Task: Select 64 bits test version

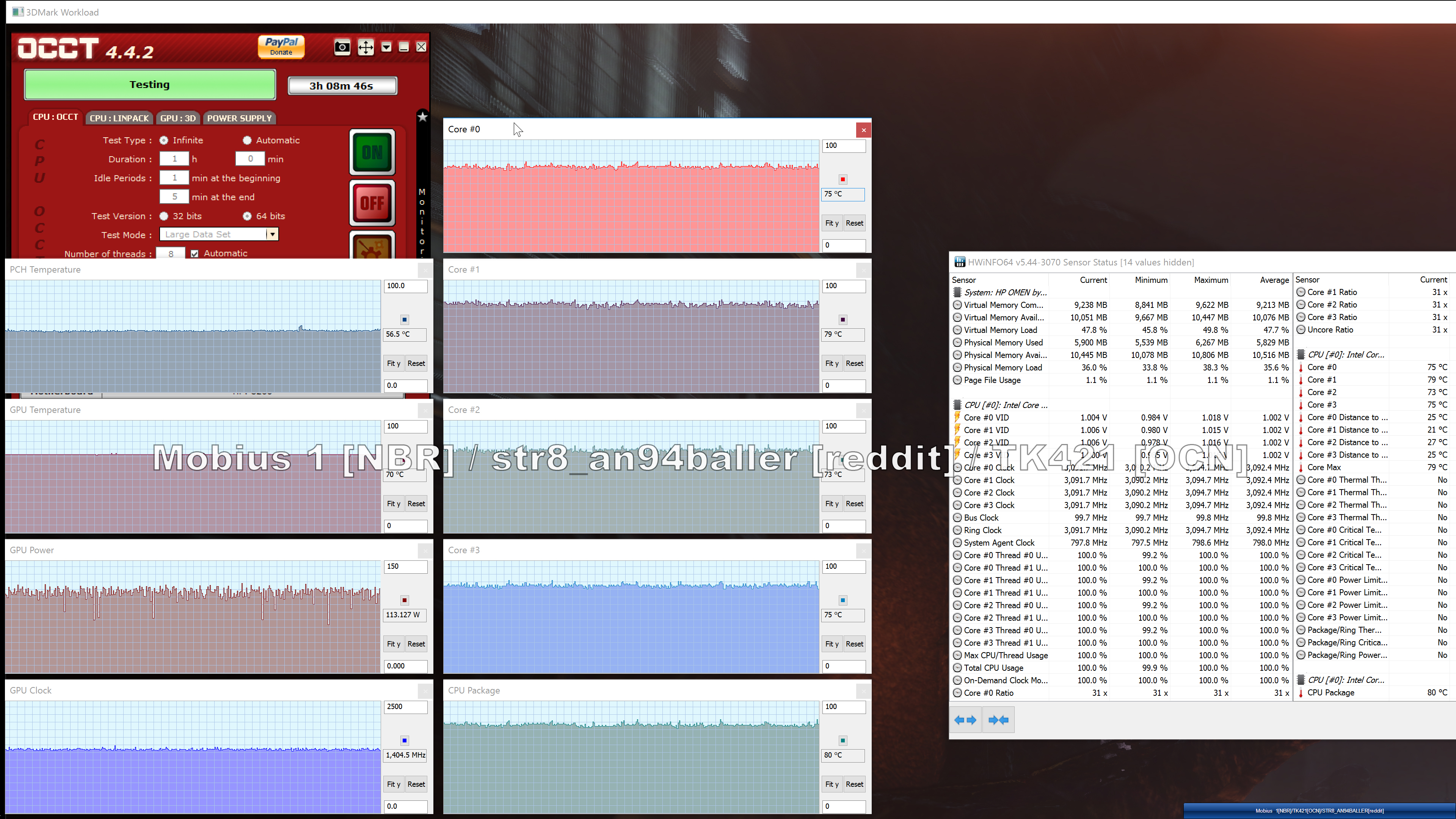Action: point(247,216)
